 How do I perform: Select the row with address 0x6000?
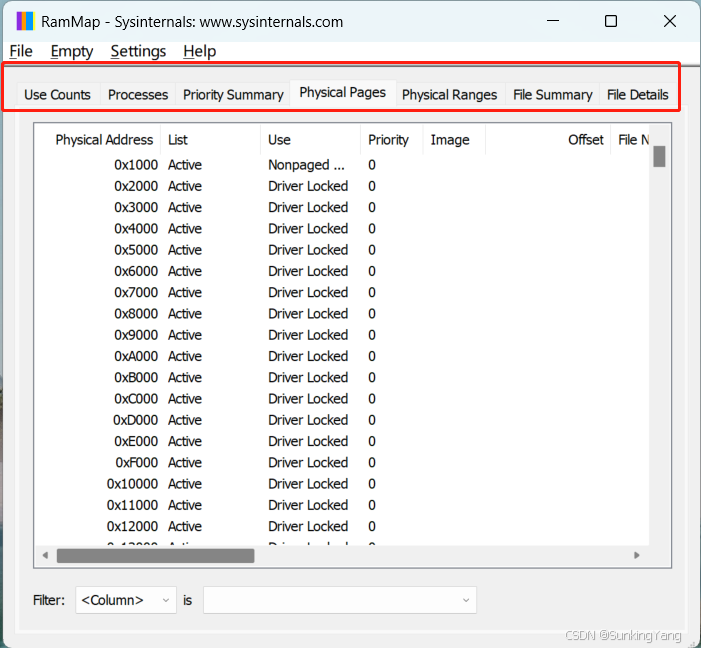(342, 271)
